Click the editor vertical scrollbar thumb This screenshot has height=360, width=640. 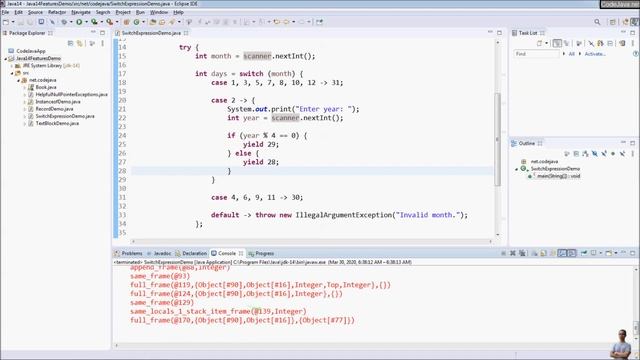(497, 139)
